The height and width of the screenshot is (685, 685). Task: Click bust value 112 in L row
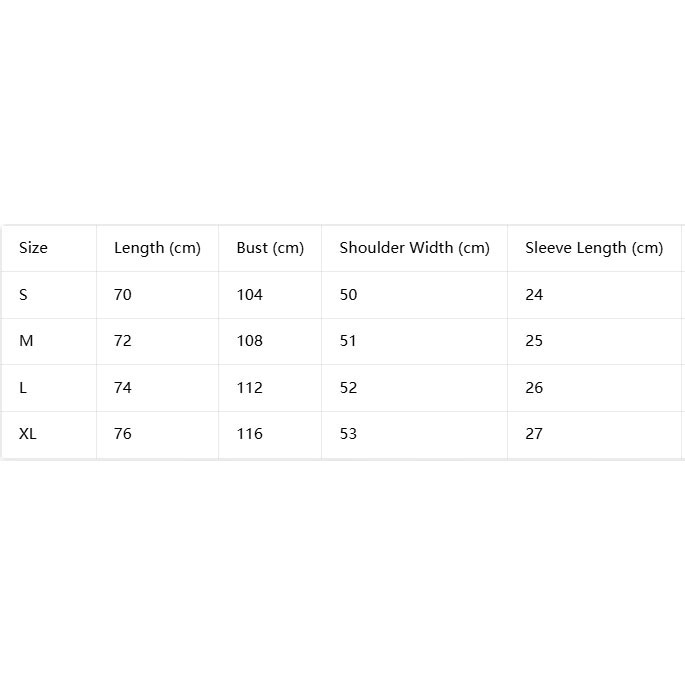[249, 387]
